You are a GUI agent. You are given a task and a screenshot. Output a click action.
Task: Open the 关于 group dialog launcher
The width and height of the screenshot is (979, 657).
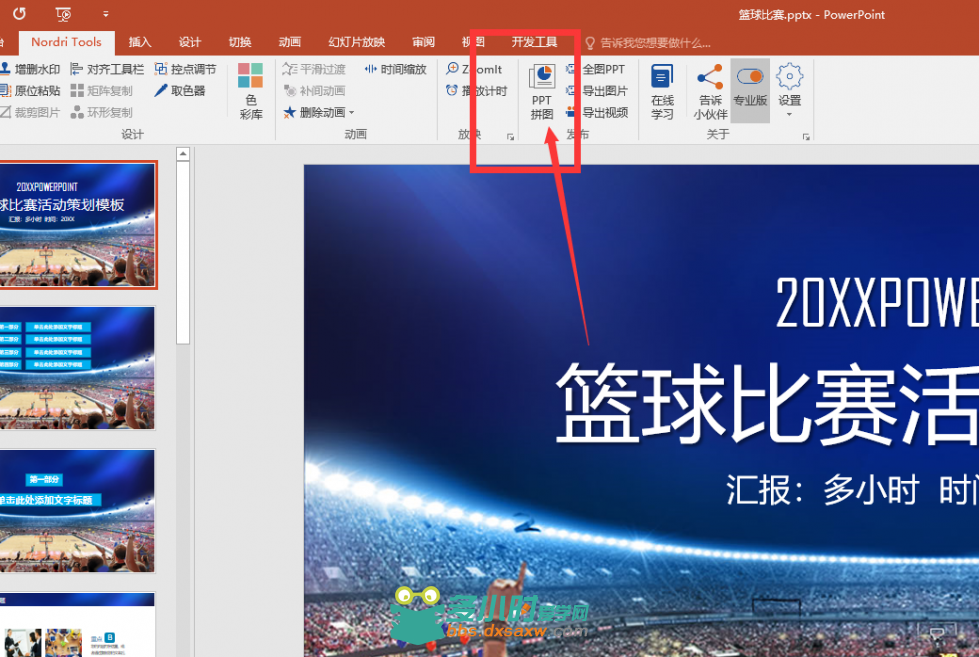(806, 137)
